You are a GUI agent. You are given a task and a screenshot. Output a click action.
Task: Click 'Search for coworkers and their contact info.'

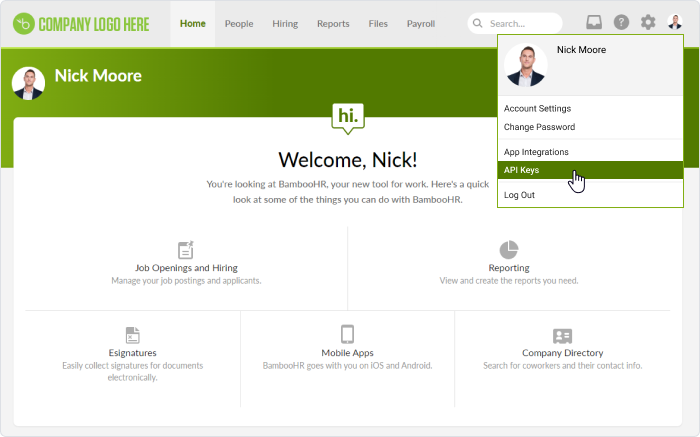(562, 366)
